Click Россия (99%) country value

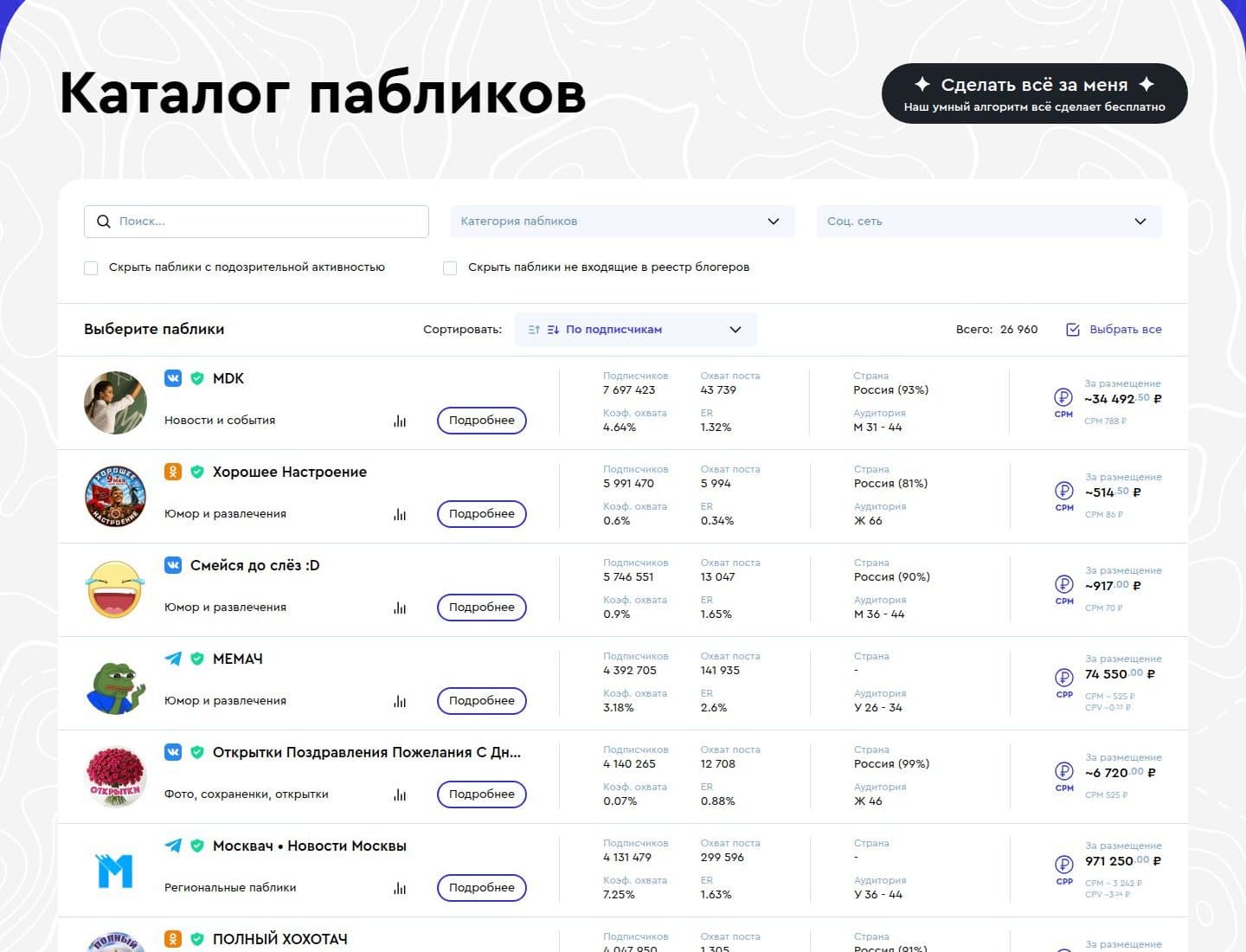coord(892,764)
